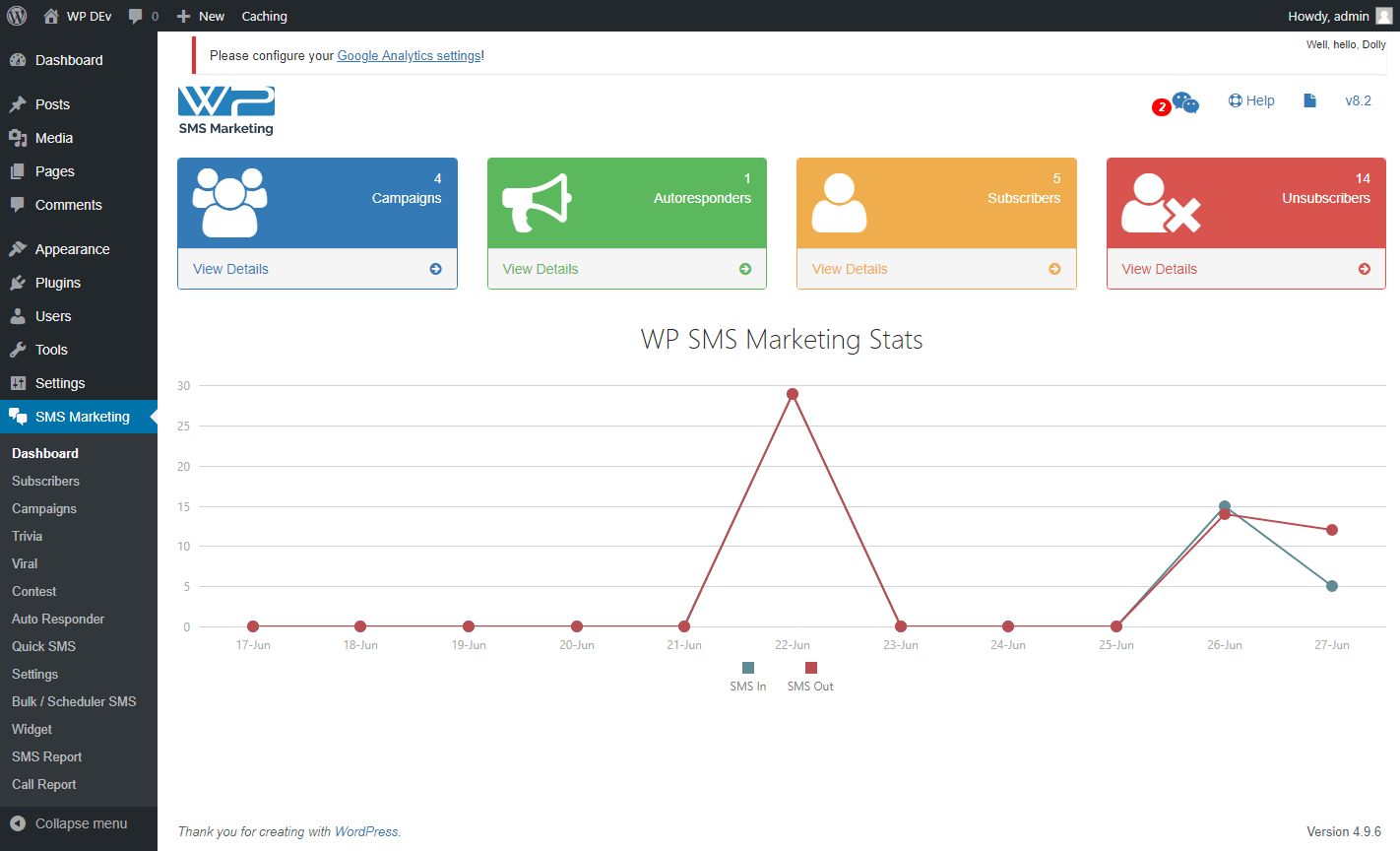Click View Details on Subscribers card

point(850,269)
